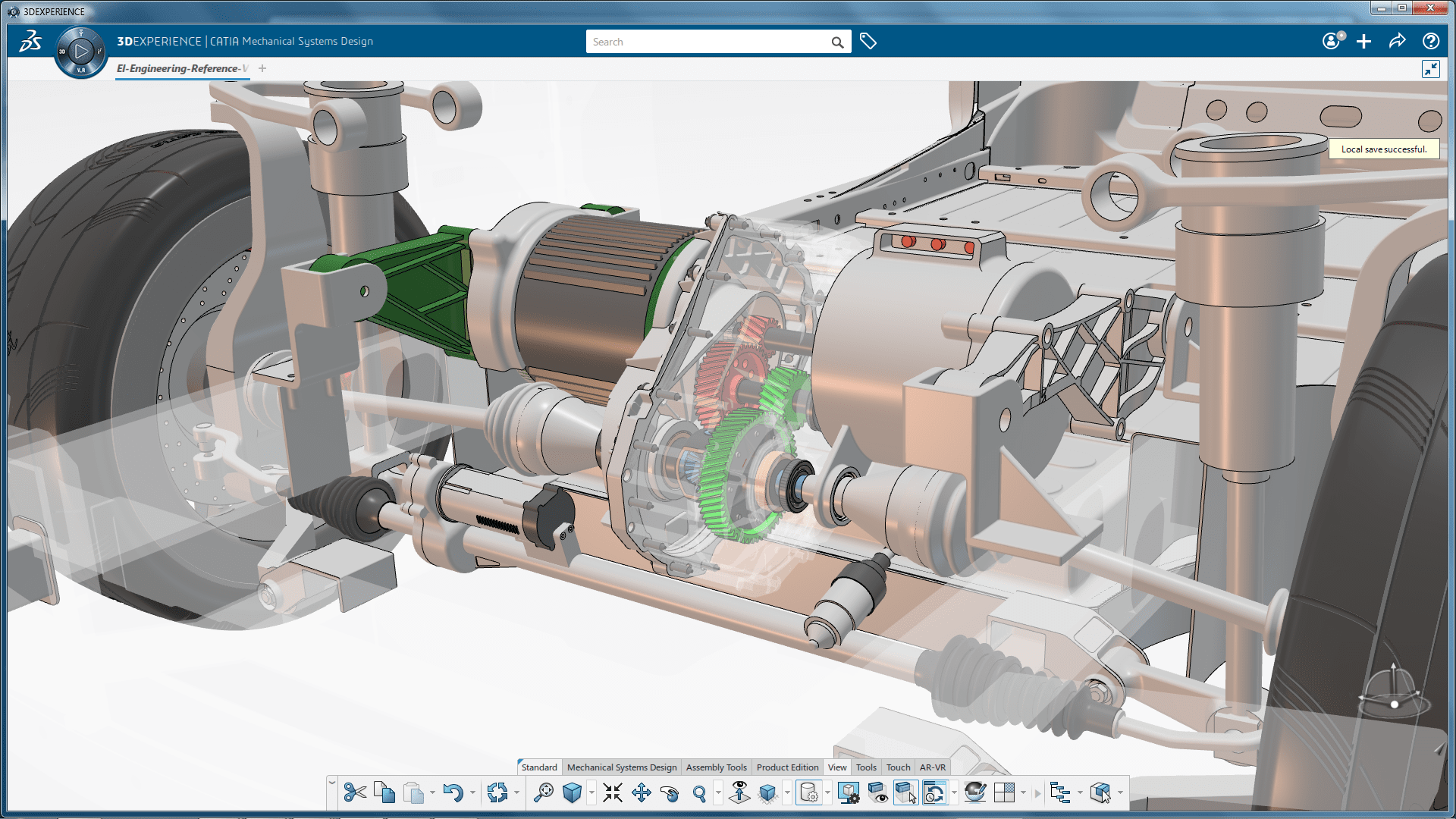Click the Update refresh icon
1456x819 pixels.
(497, 792)
